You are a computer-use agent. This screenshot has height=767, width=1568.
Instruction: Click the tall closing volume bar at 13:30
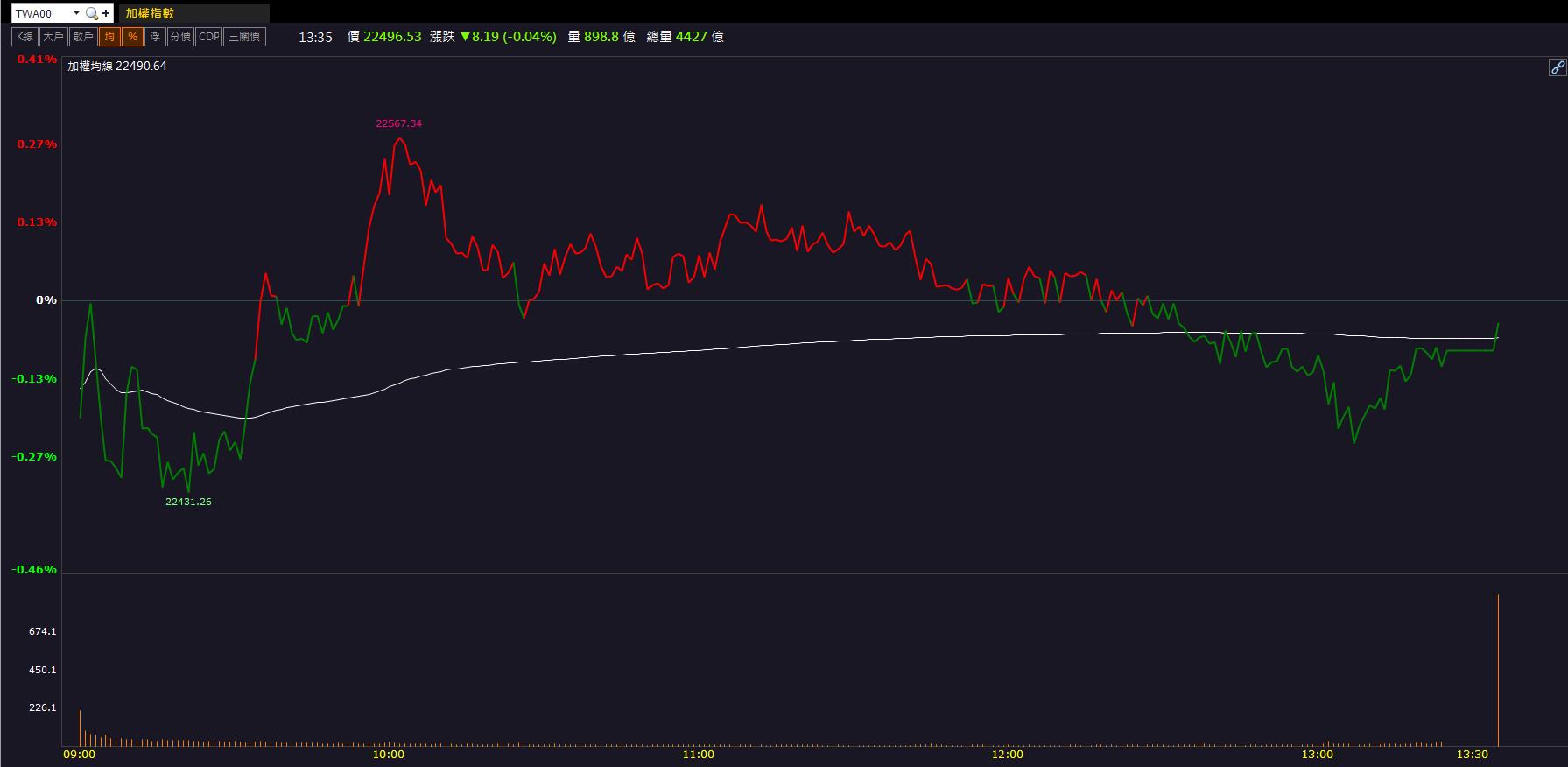[x=1498, y=670]
